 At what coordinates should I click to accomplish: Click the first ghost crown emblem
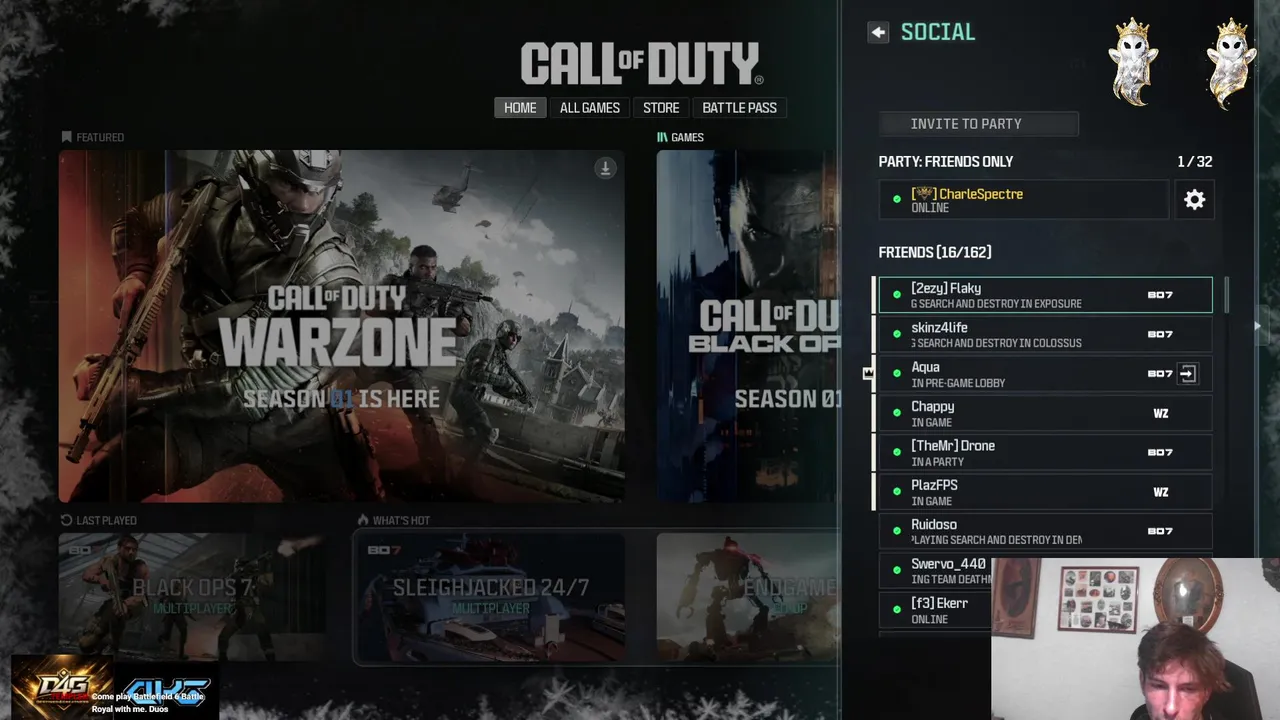click(x=1133, y=62)
